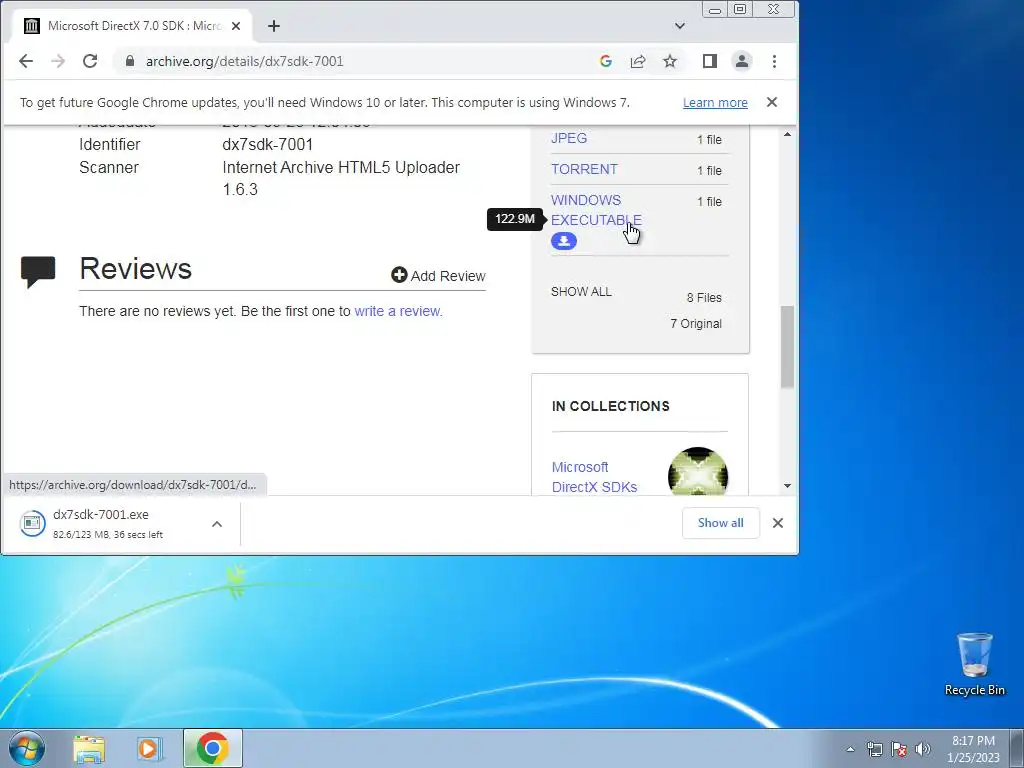
Task: Bookmark this page with the star icon
Action: pos(669,61)
